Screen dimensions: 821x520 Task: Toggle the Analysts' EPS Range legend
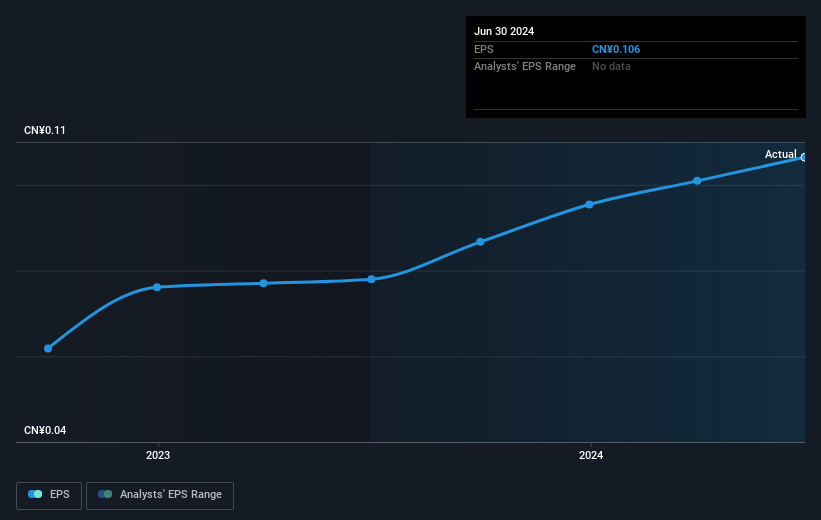160,495
